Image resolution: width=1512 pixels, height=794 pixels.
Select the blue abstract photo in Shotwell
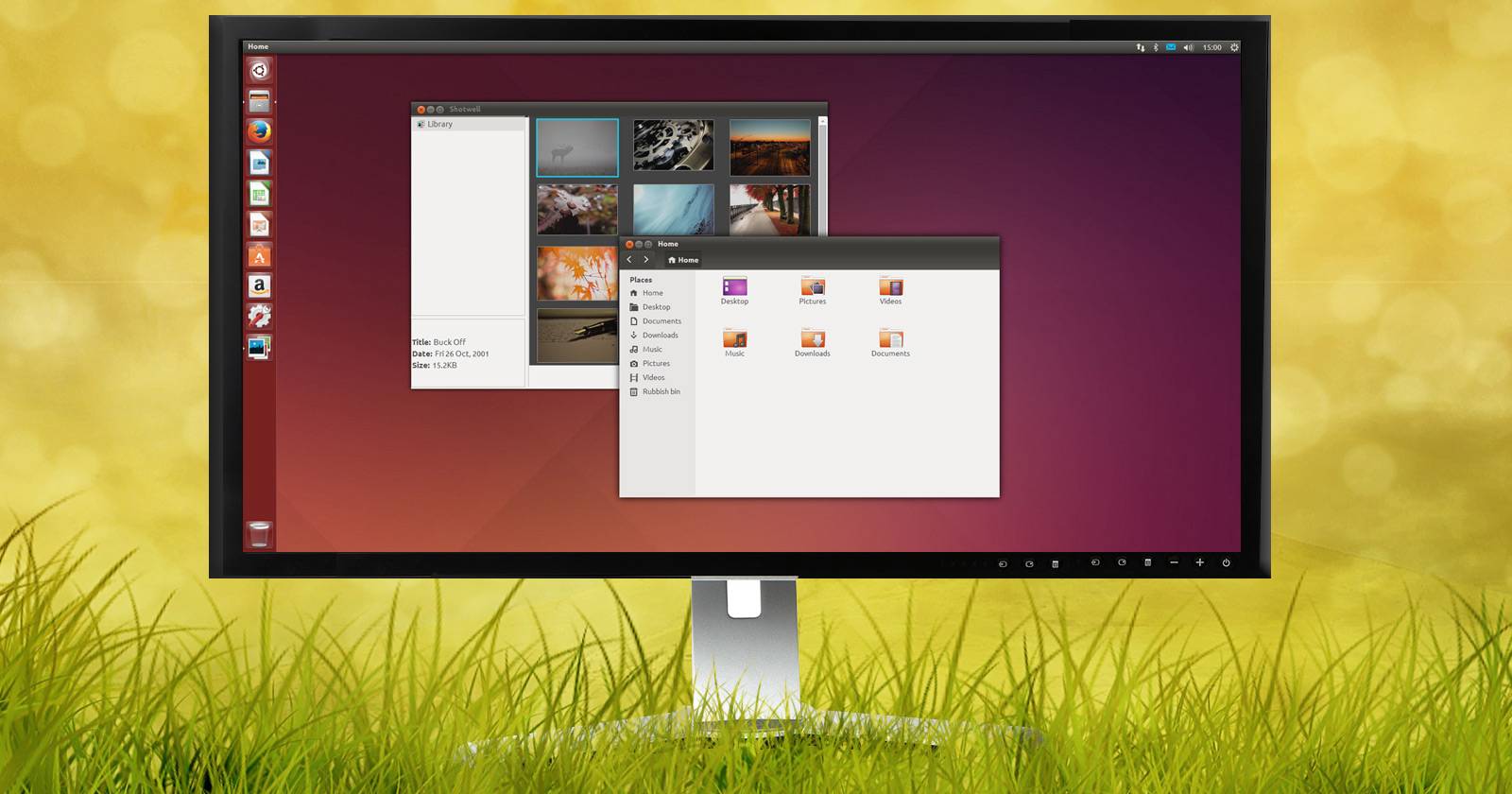pos(674,210)
